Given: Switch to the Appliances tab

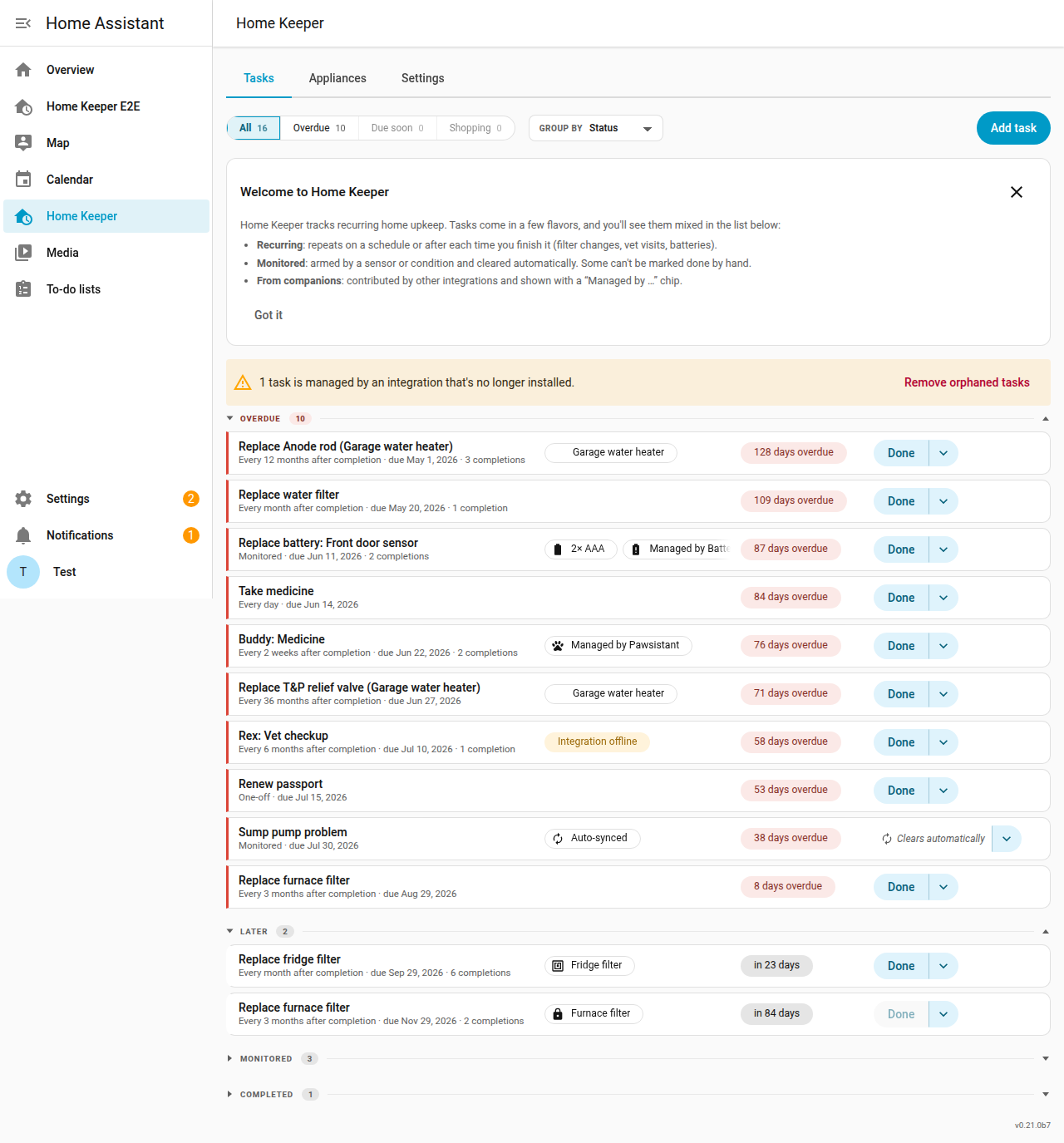Looking at the screenshot, I should click(337, 78).
